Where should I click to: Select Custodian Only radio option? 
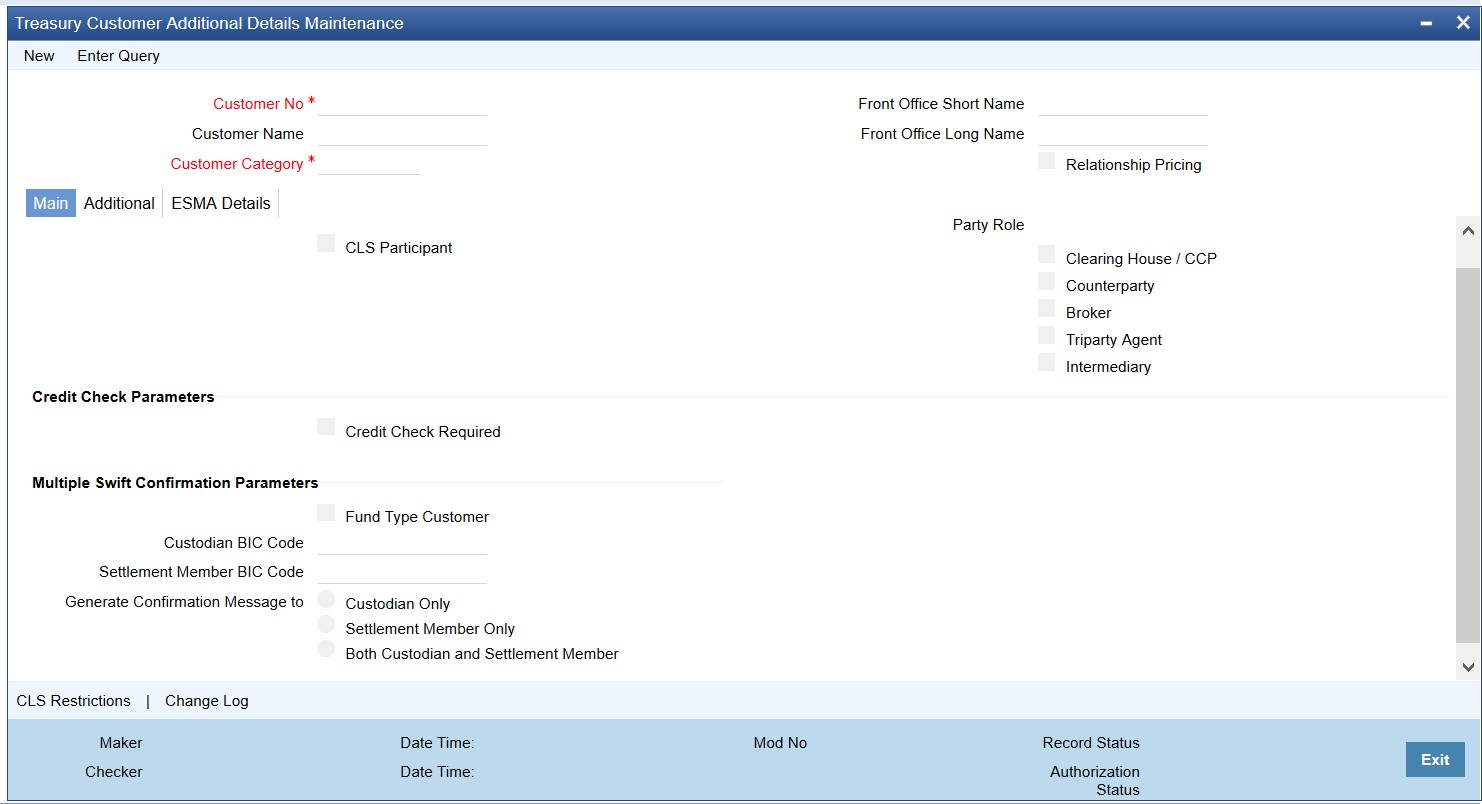pyautogui.click(x=326, y=599)
